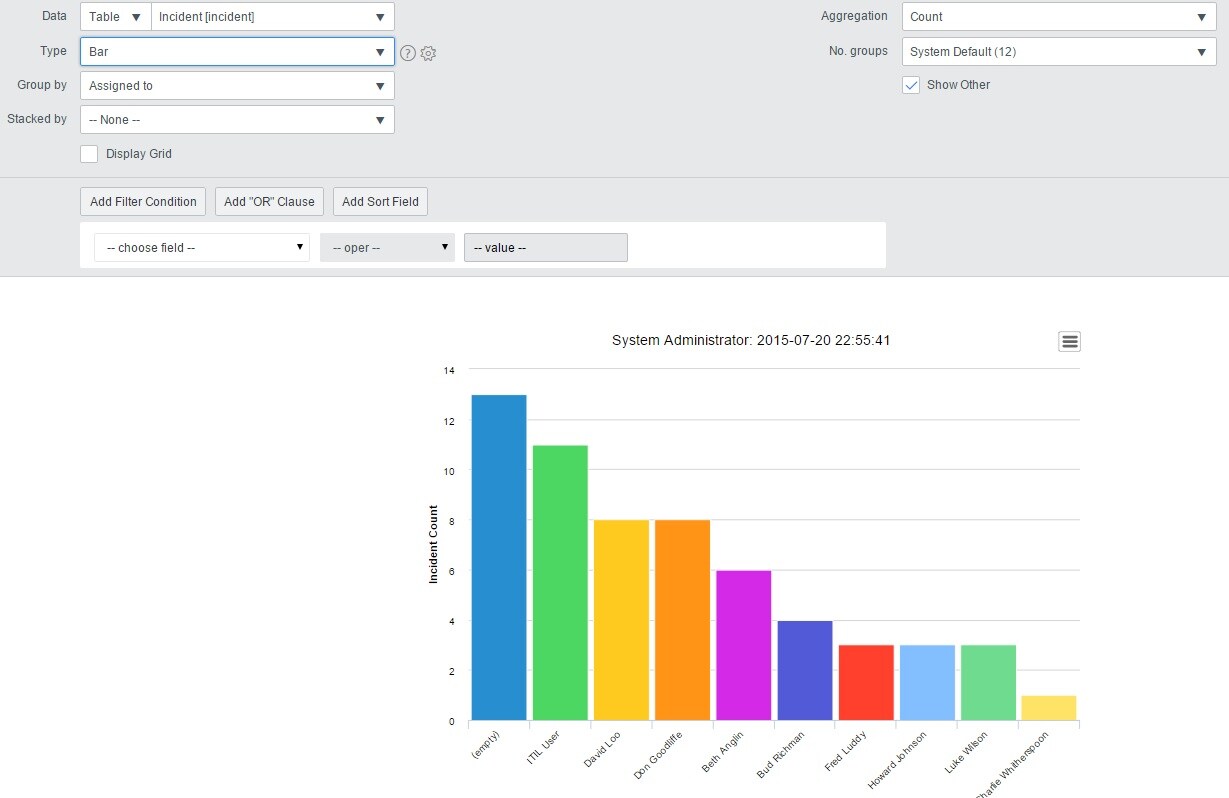Click the blue (empty) bar in chart
The height and width of the screenshot is (798, 1229).
(x=499, y=557)
